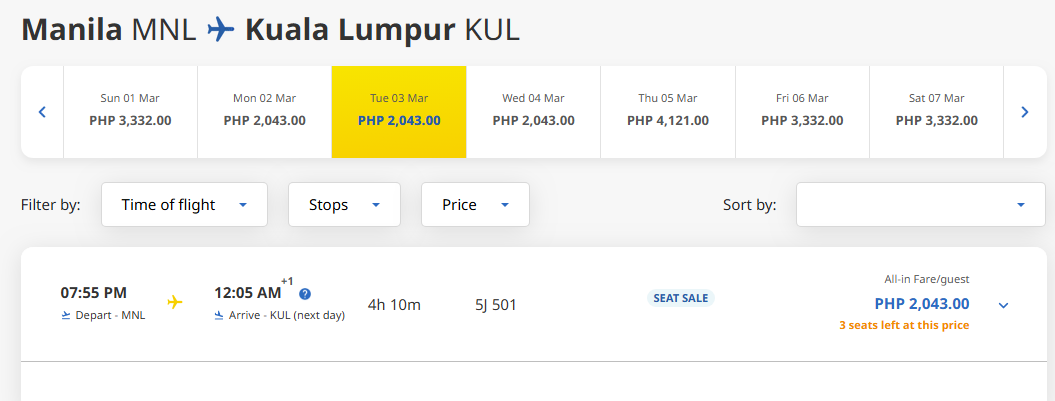Image resolution: width=1055 pixels, height=401 pixels.
Task: Click the SEAT SALE badge
Action: click(681, 298)
